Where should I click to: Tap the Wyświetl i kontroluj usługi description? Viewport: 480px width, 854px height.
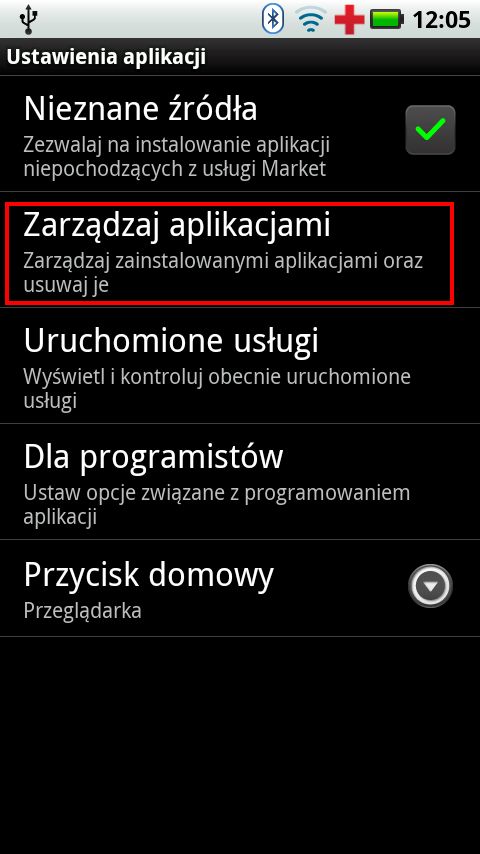[x=217, y=388]
